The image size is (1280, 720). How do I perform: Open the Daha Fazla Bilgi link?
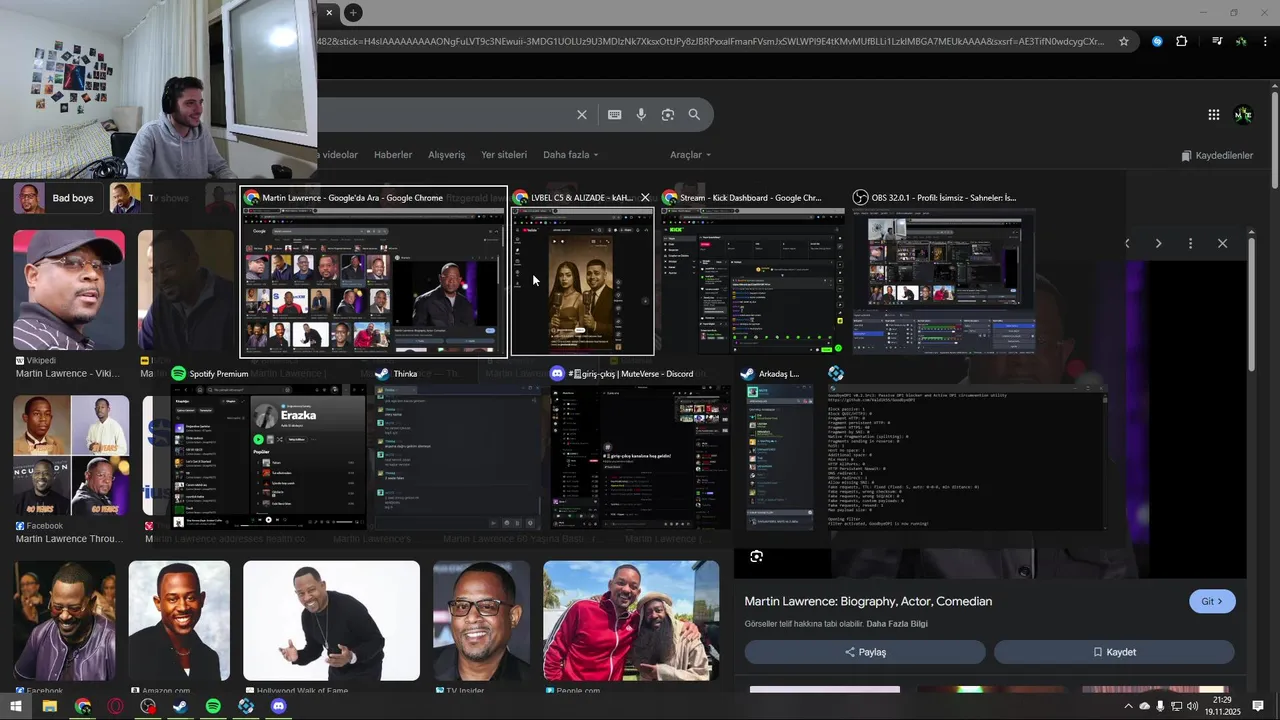(x=897, y=624)
